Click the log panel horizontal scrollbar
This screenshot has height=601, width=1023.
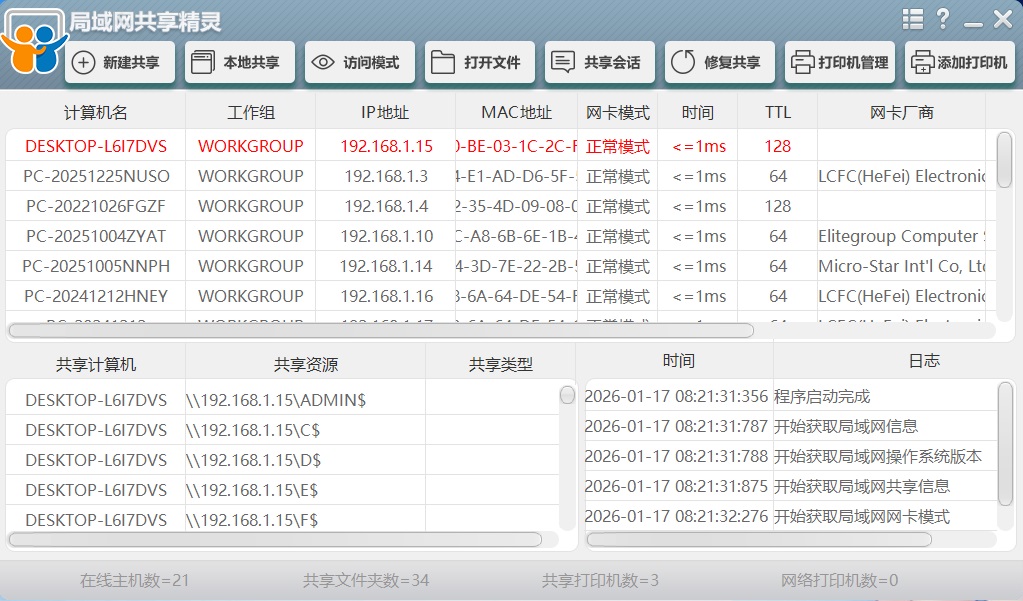coord(758,540)
